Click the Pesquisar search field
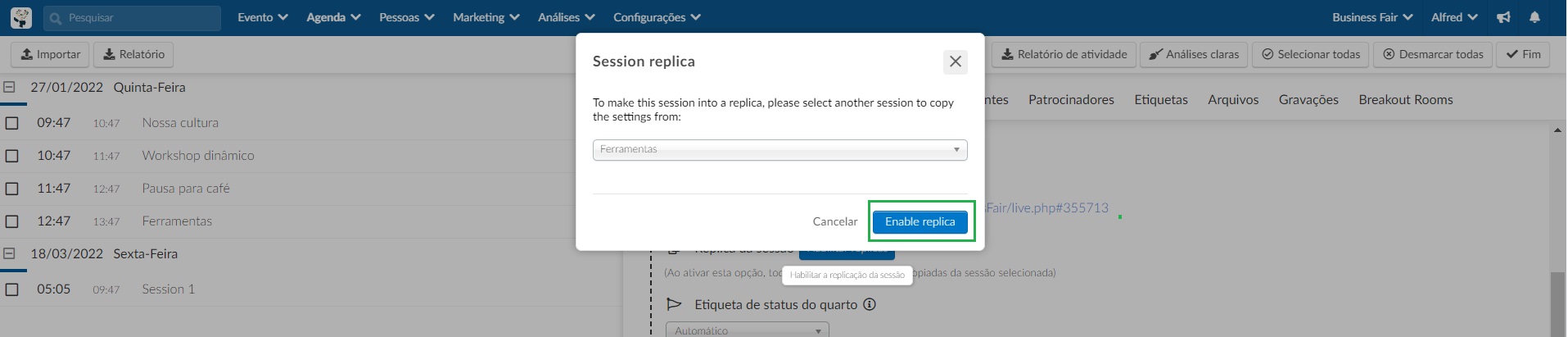This screenshot has width=1568, height=337. click(x=133, y=18)
